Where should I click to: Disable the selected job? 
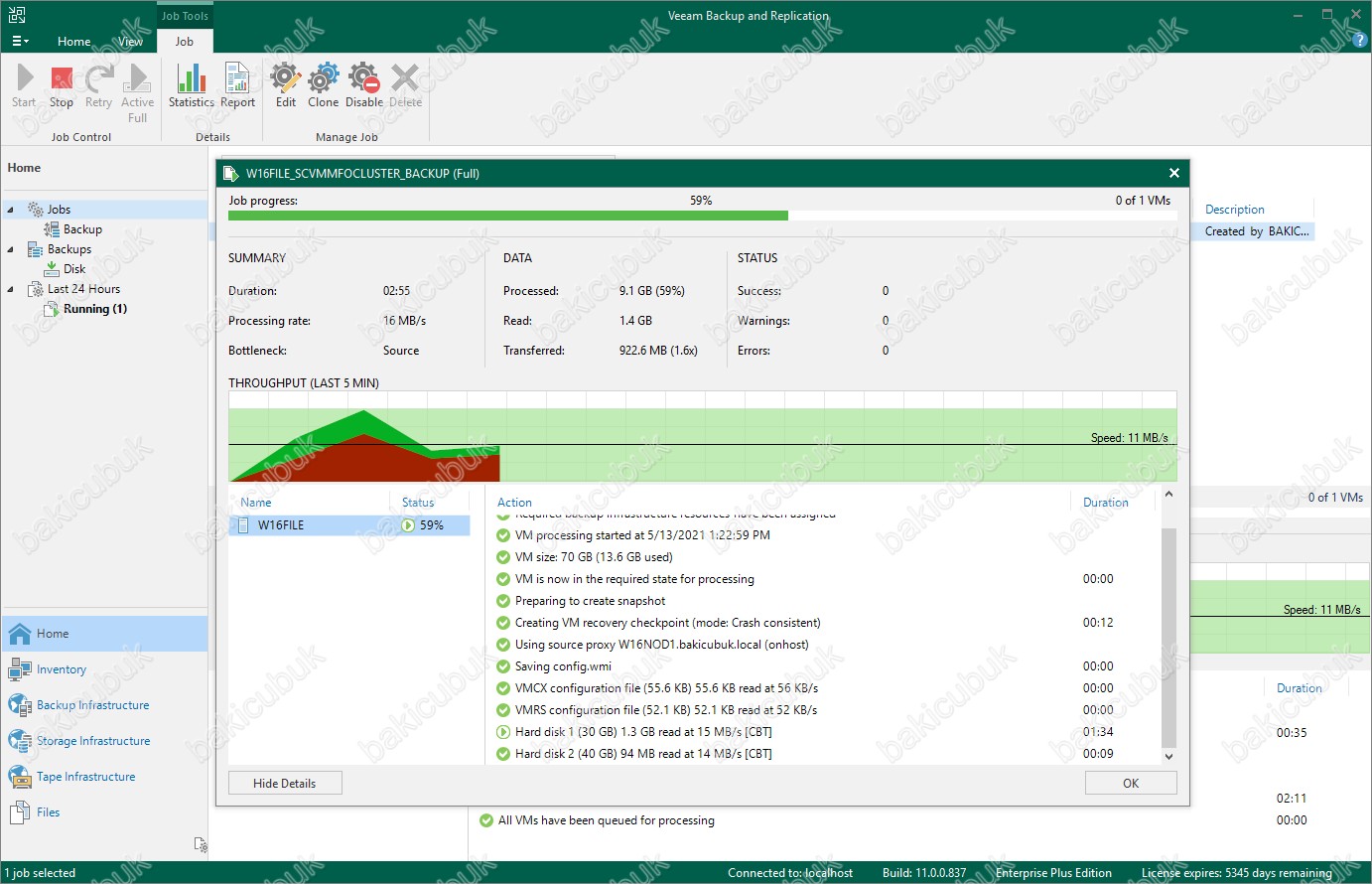pos(364,85)
